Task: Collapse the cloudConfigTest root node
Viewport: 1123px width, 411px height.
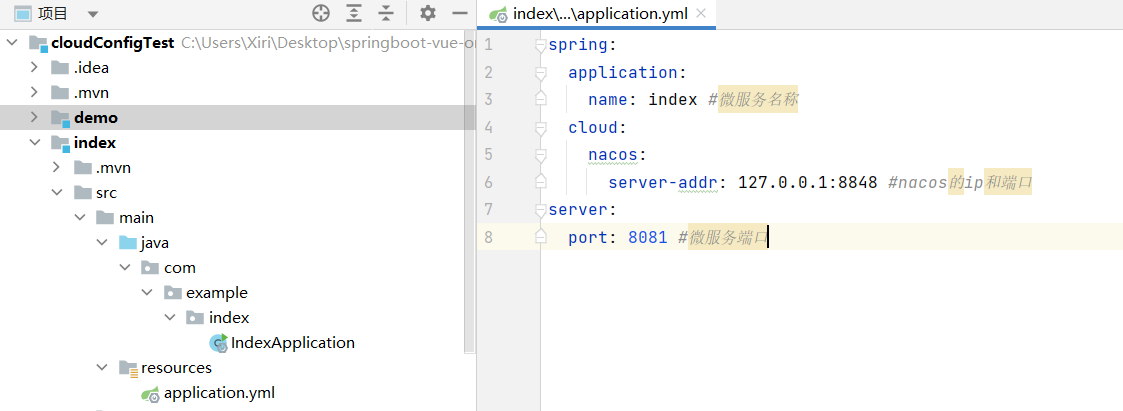Action: [11, 43]
